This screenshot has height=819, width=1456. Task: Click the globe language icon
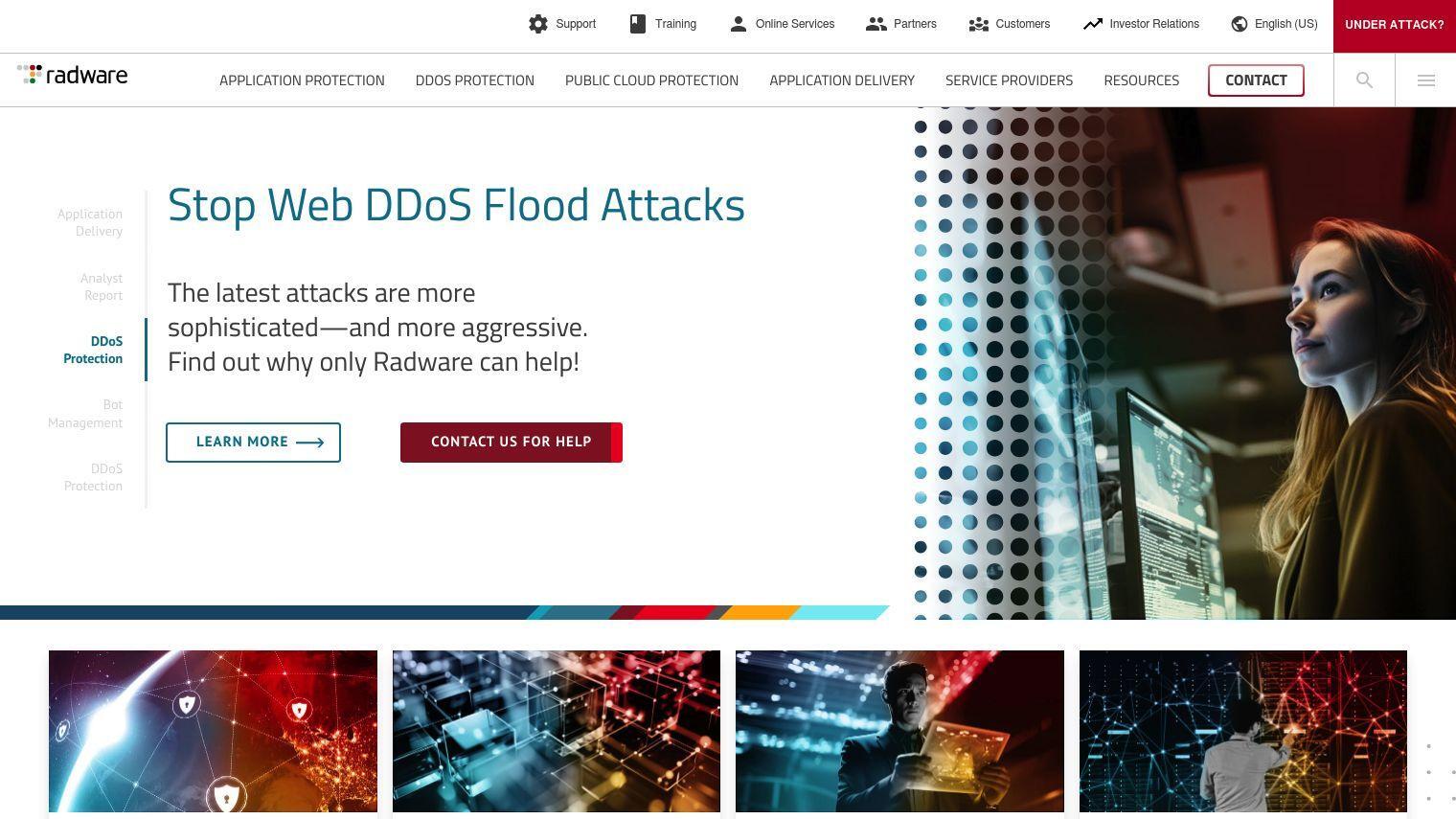click(1240, 24)
